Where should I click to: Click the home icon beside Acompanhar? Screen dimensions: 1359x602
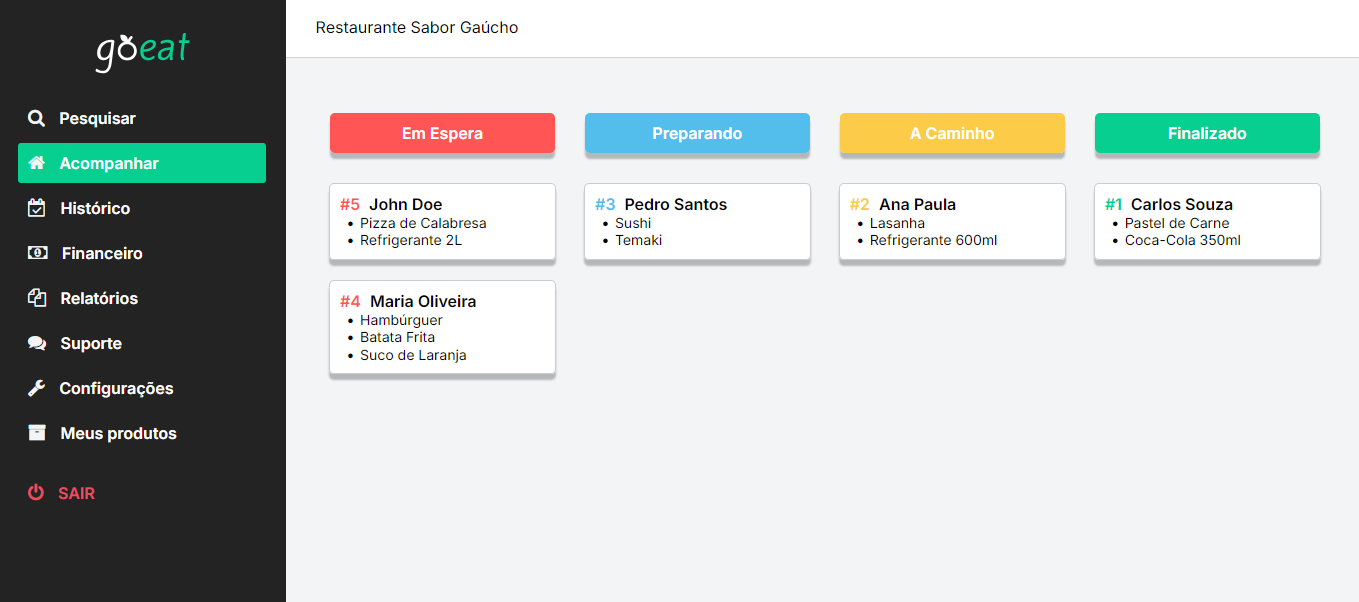(36, 163)
